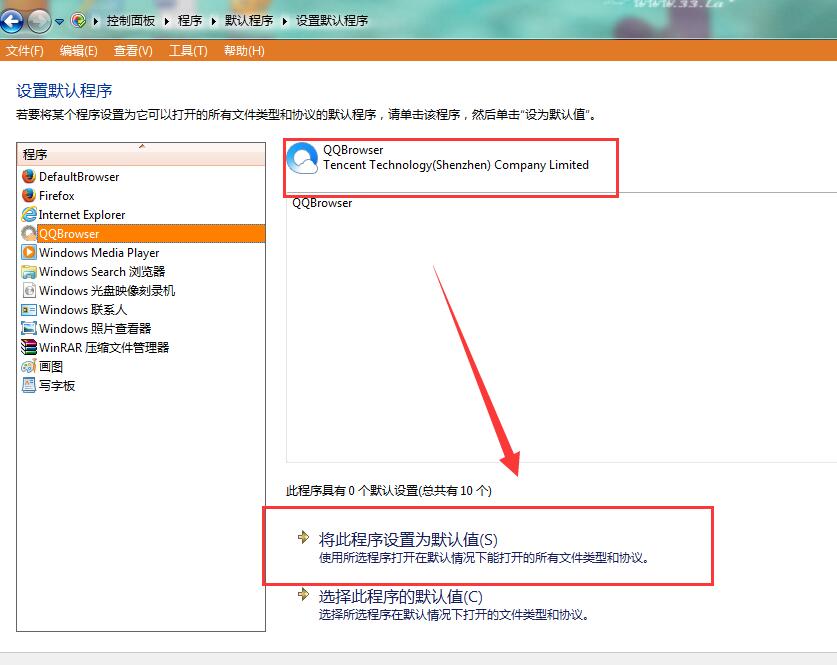
Task: Click 选择此程序的默认值(C)
Action: pos(400,597)
